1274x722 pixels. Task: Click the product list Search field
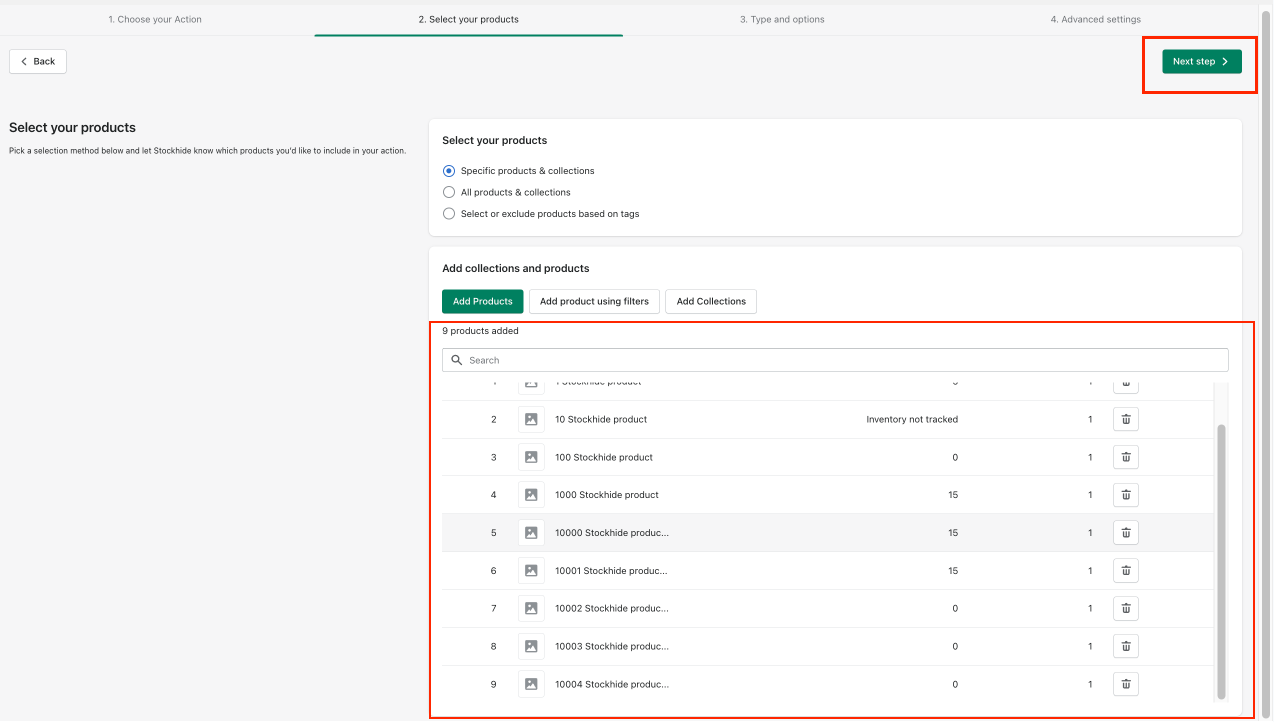click(840, 360)
